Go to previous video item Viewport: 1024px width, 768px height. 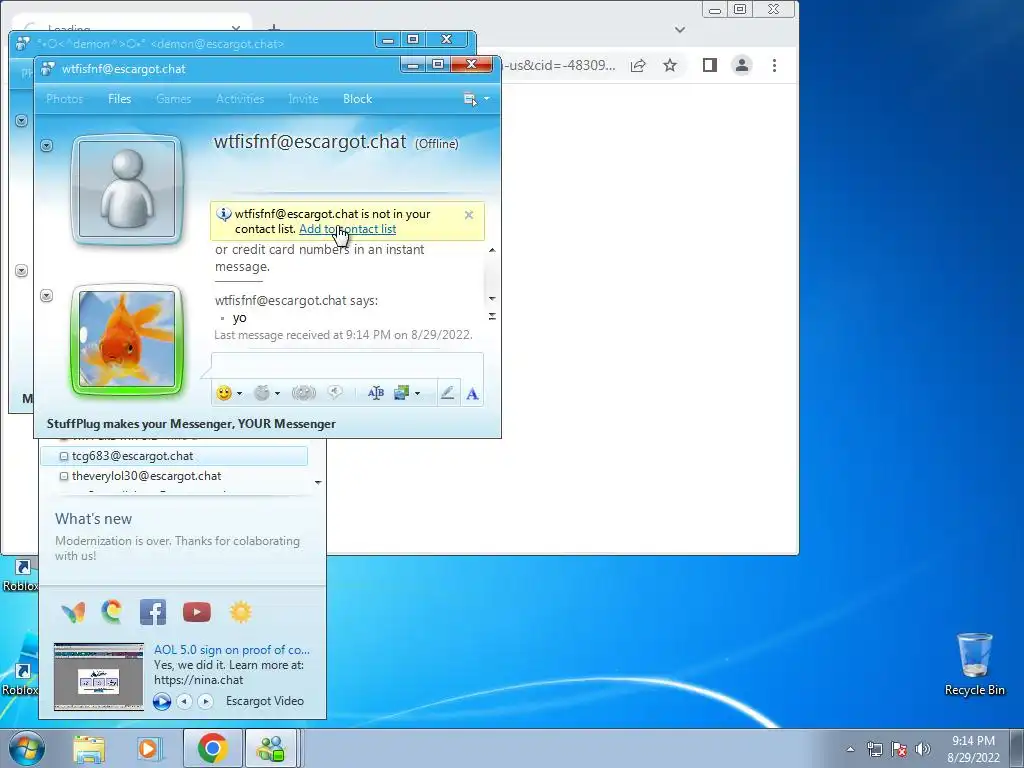click(x=185, y=701)
